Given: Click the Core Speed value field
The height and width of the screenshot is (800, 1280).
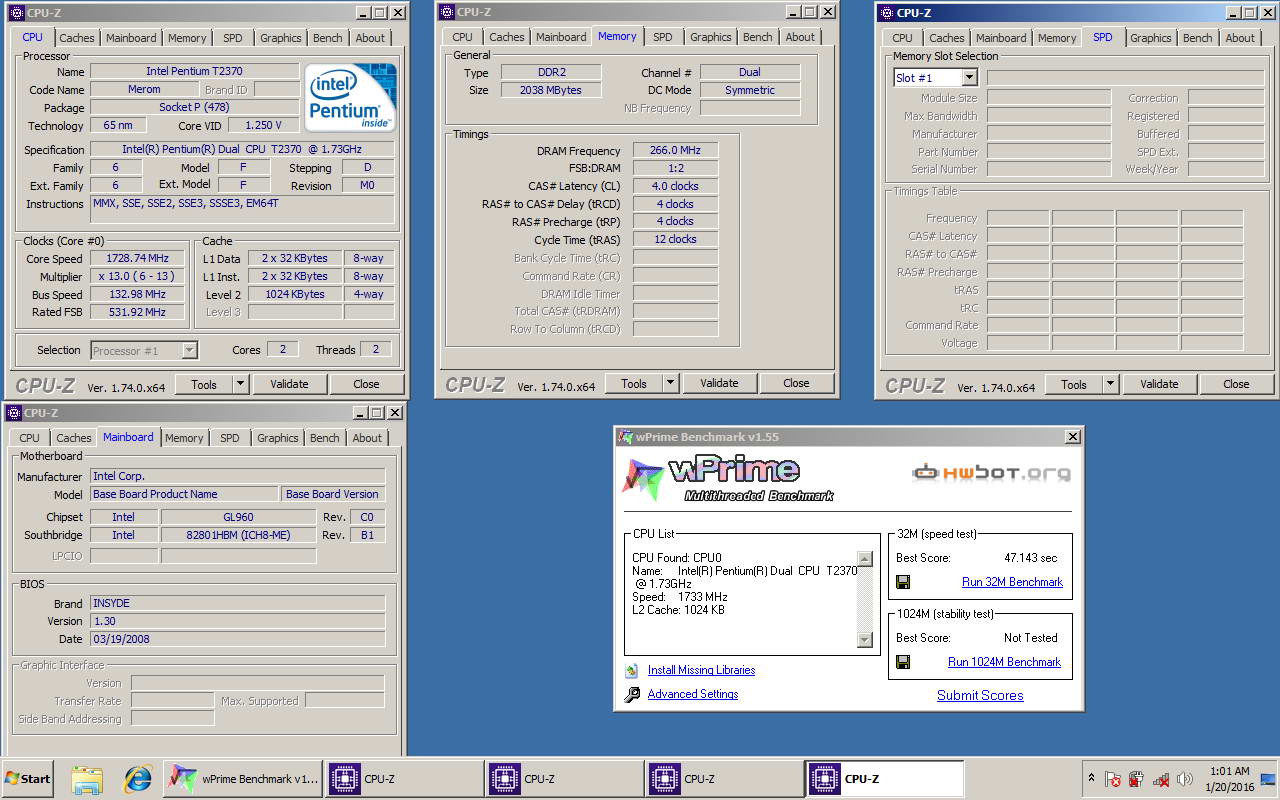Looking at the screenshot, I should [x=138, y=258].
